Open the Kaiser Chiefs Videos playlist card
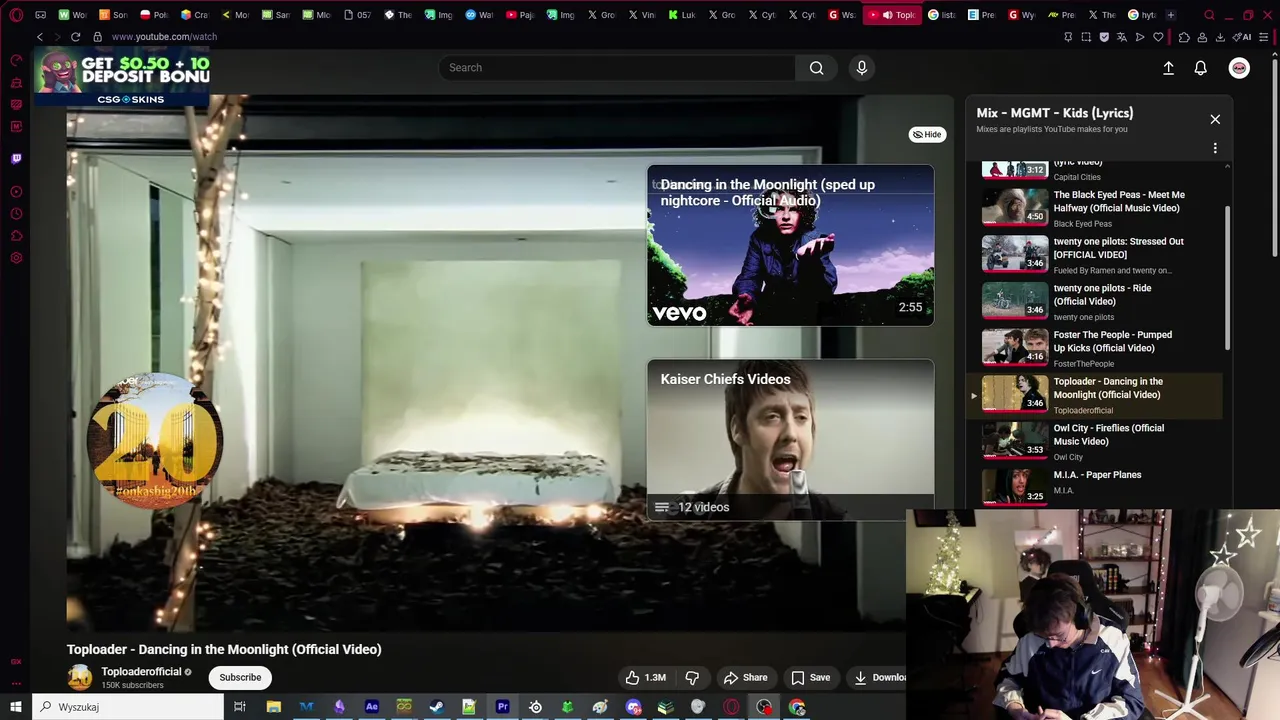This screenshot has width=1280, height=720. pyautogui.click(x=790, y=440)
